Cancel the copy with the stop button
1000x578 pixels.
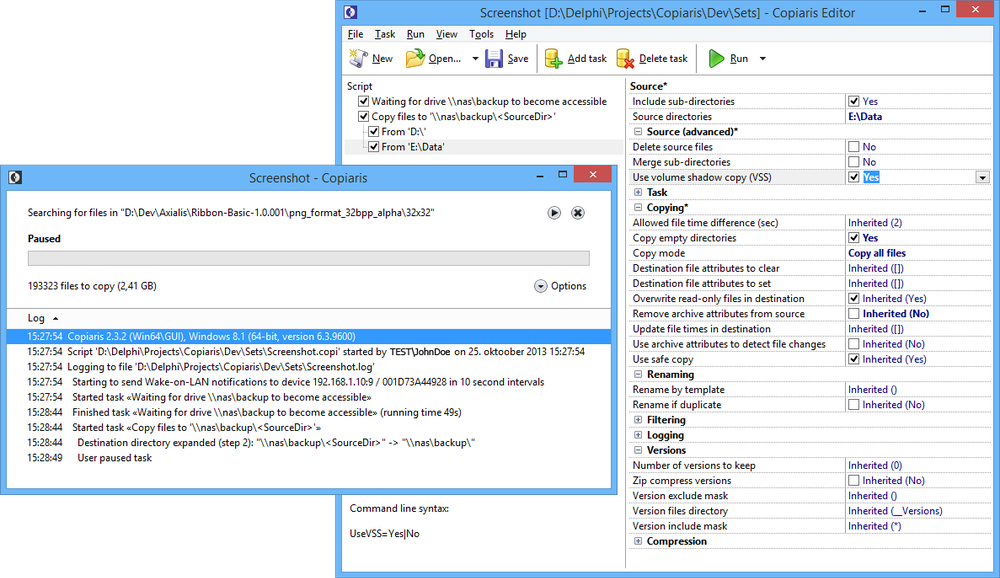[578, 212]
